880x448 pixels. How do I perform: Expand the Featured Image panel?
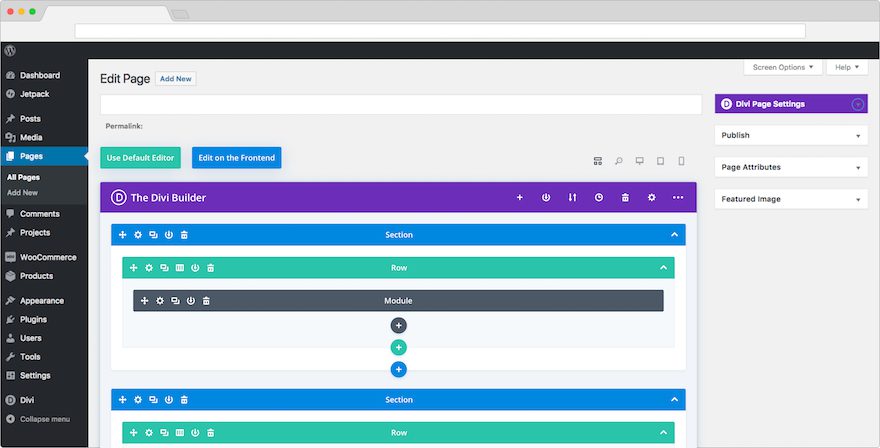(x=858, y=200)
